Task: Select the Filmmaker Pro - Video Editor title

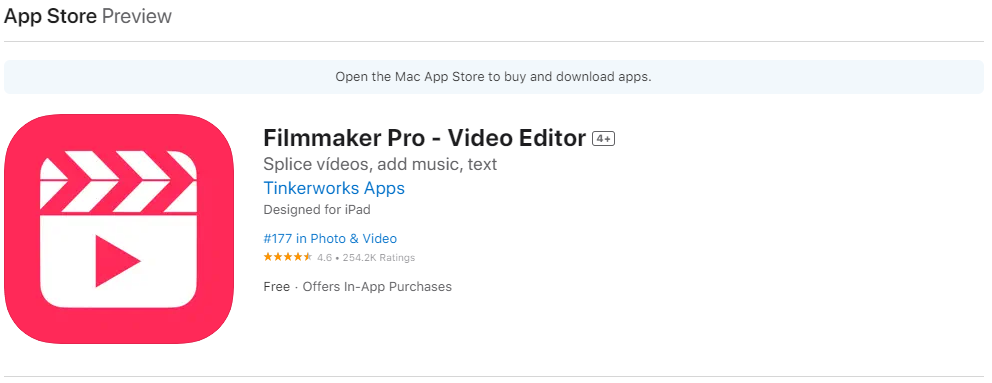Action: pyautogui.click(x=425, y=138)
